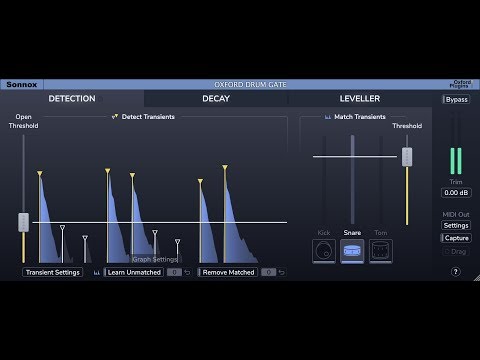Click the 'Kick' label text
The image size is (480, 360).
coord(324,233)
